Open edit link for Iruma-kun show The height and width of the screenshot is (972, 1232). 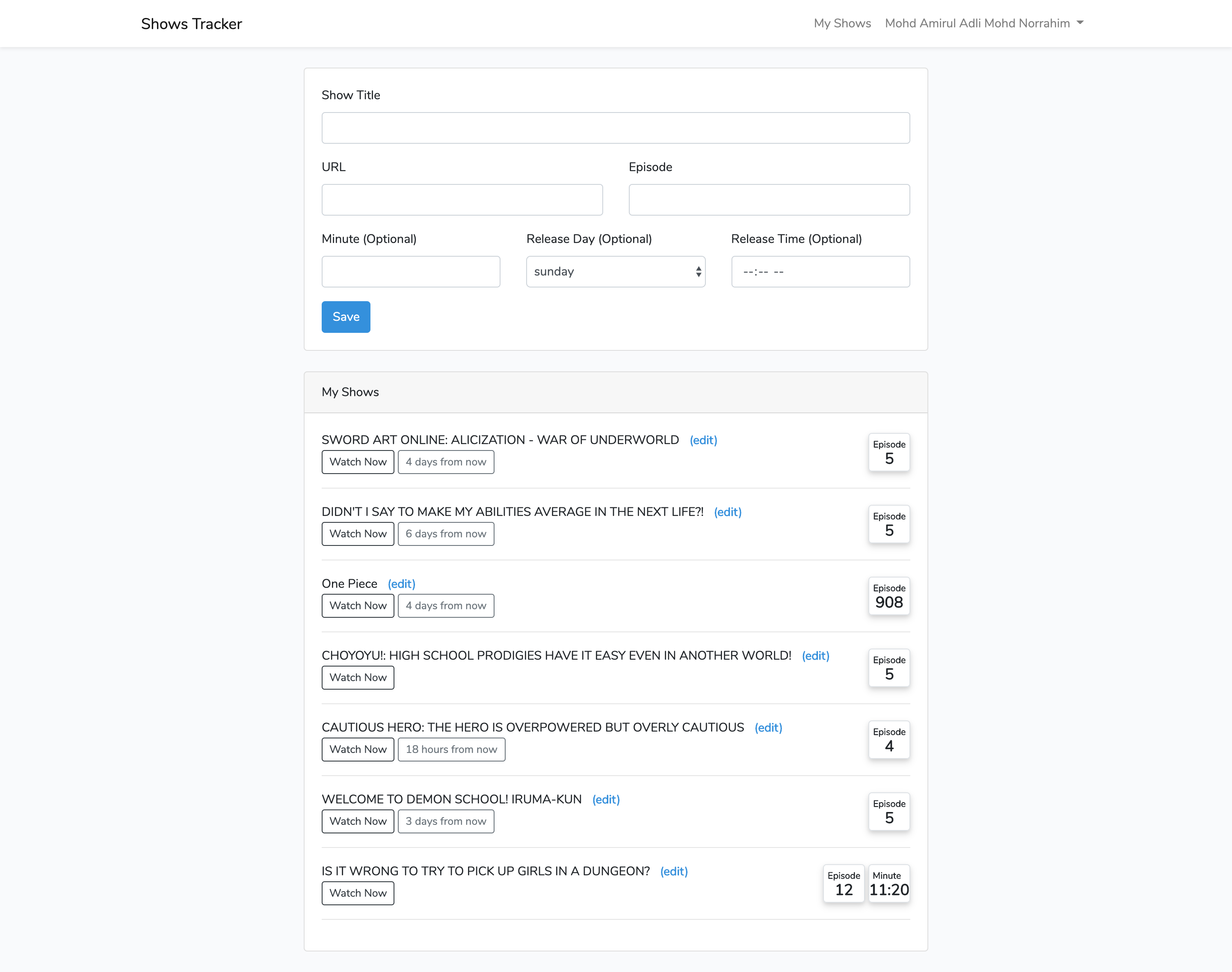(x=605, y=799)
